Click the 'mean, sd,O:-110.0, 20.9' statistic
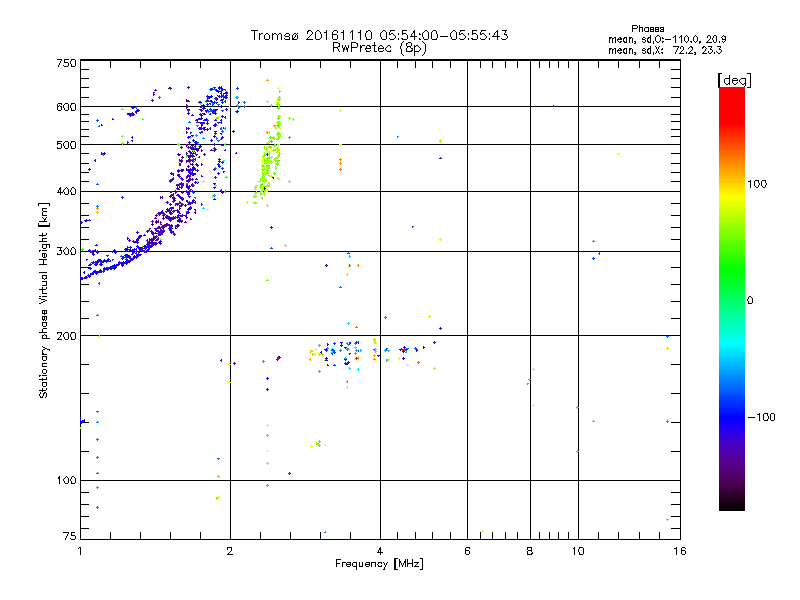This screenshot has width=800, height=600. click(667, 39)
